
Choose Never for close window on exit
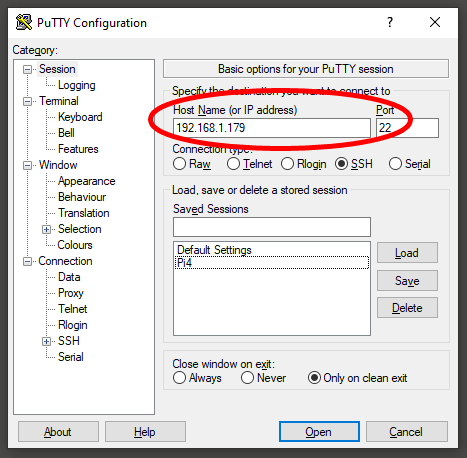[x=247, y=378]
